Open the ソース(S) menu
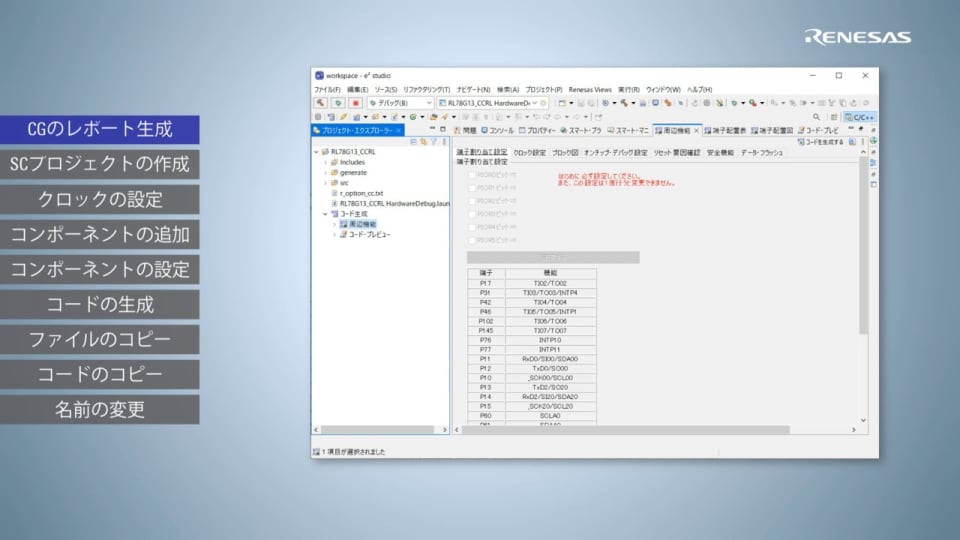The image size is (960, 540). [386, 89]
